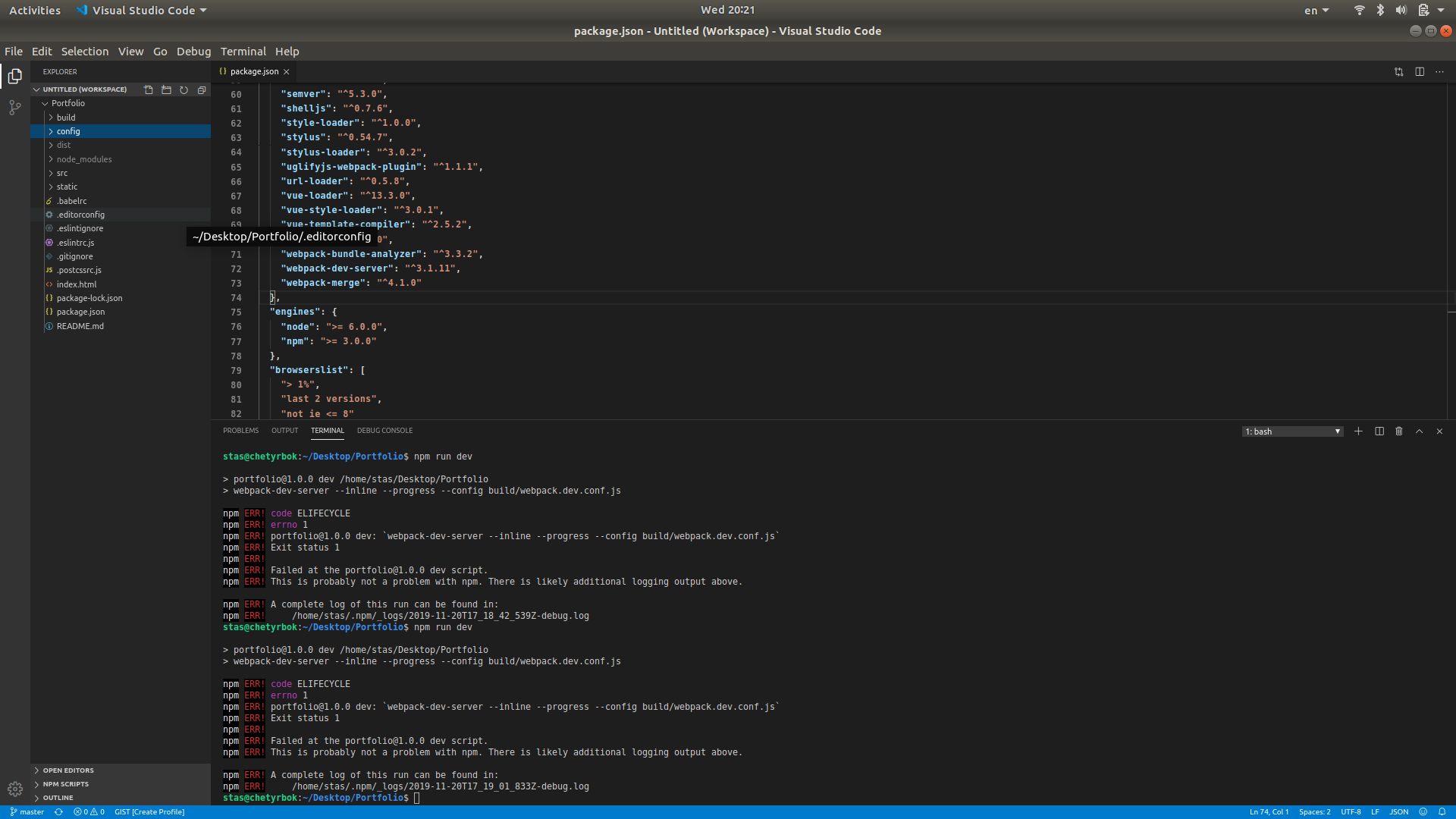Screen dimensions: 1456x819
Task: Switch to the Debug Console tab
Action: (384, 431)
